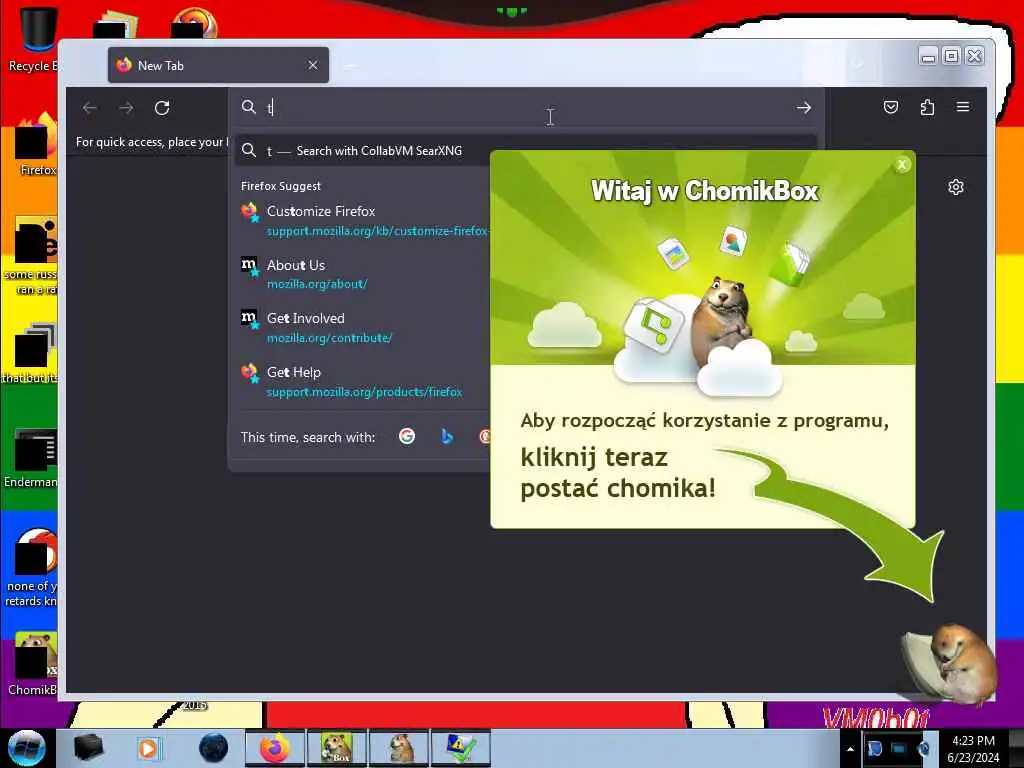Open new tab personalize gear icon
The width and height of the screenshot is (1024, 768).
pos(955,187)
